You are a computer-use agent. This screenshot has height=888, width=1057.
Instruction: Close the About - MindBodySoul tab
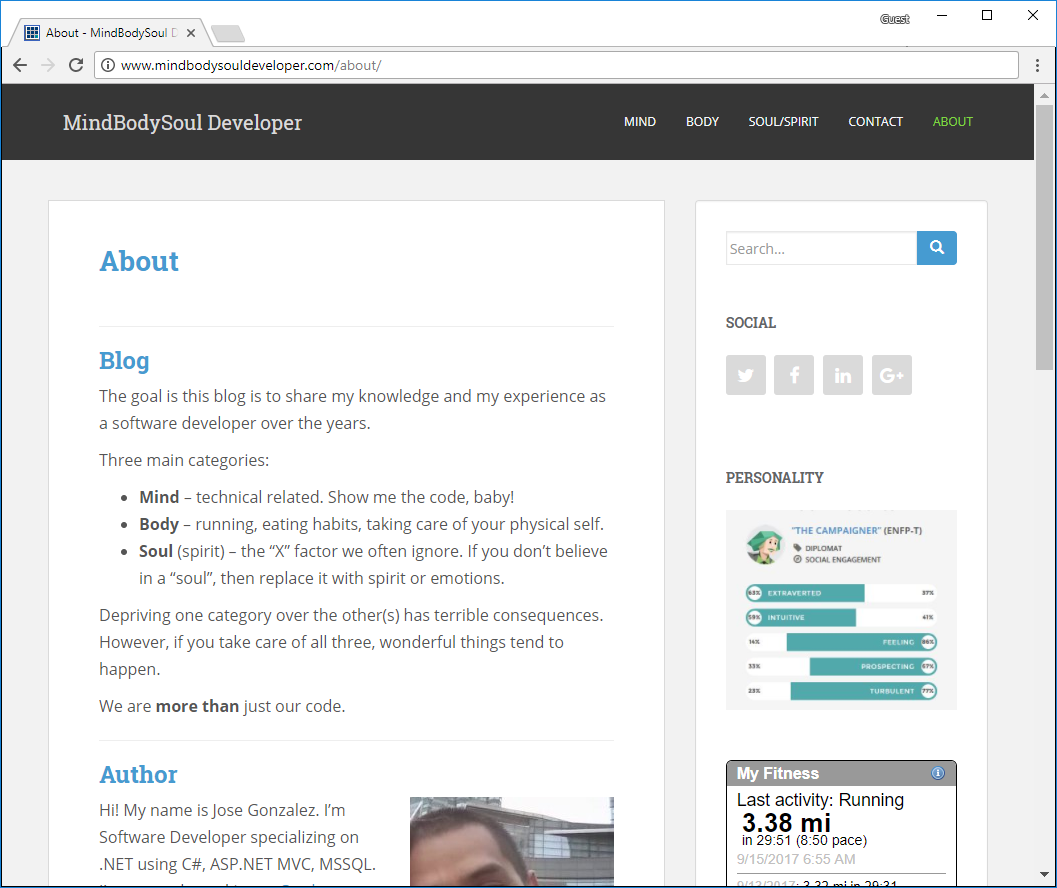coord(191,32)
